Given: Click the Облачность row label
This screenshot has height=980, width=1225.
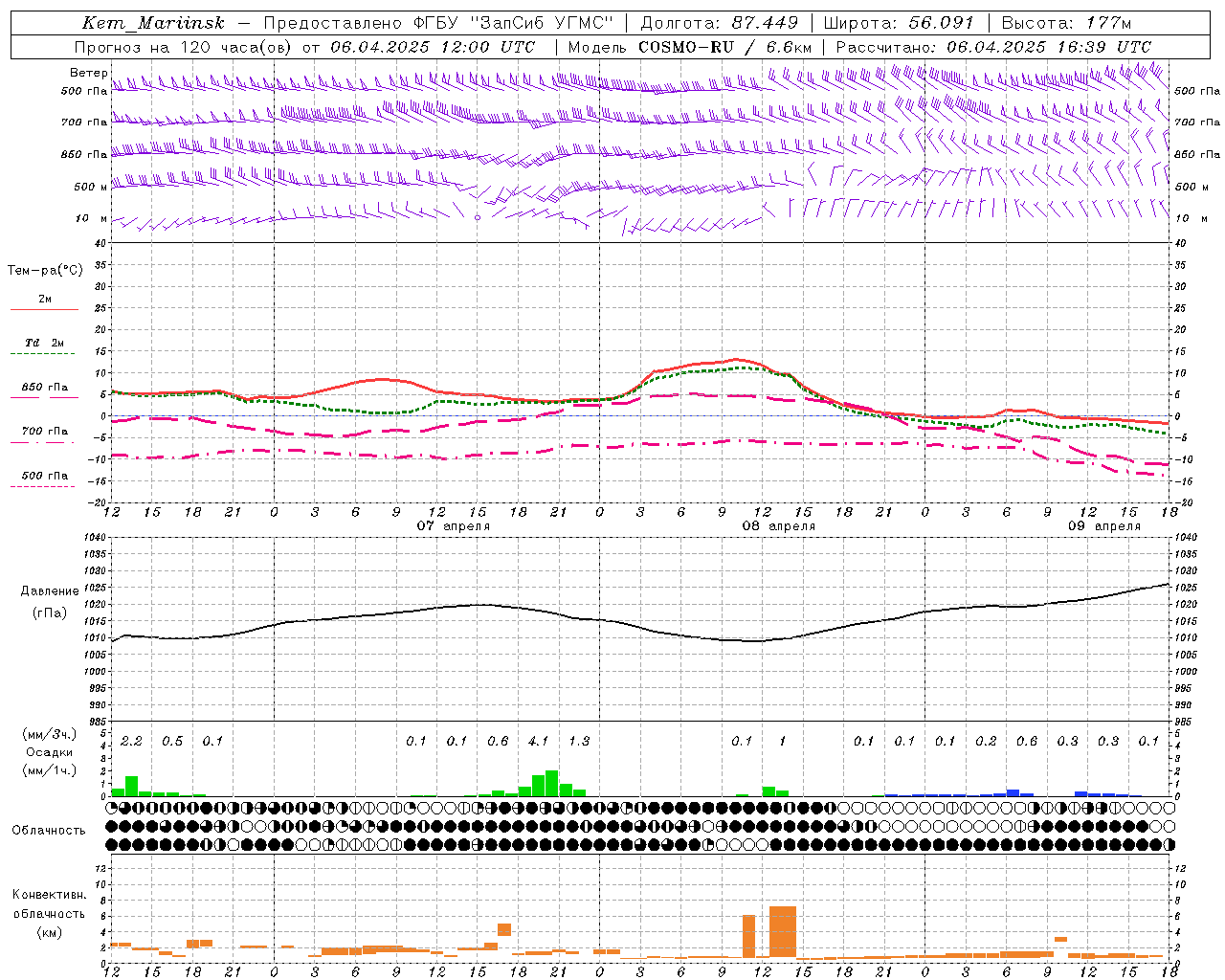Looking at the screenshot, I should coord(49,831).
